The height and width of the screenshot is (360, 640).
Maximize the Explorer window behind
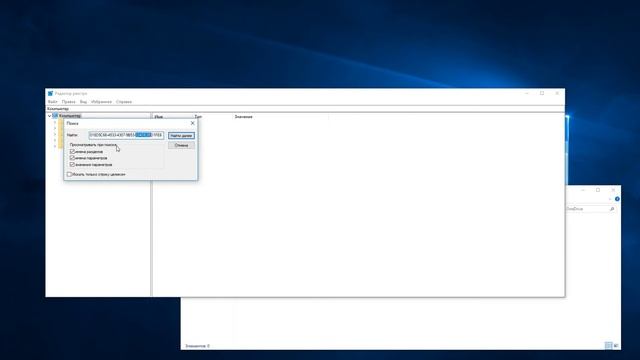[598, 190]
